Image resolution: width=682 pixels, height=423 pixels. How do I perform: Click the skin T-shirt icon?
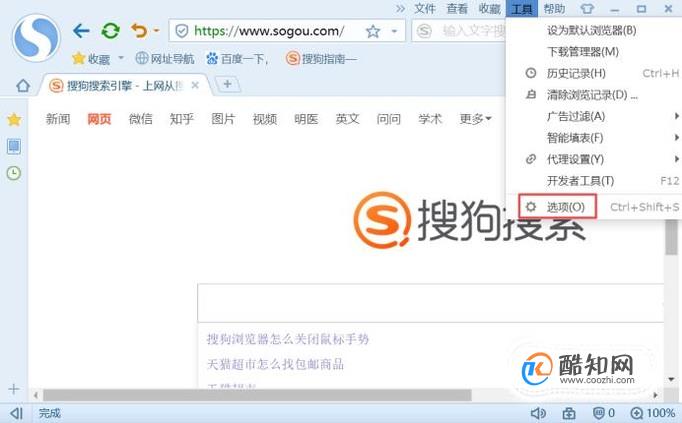(x=587, y=9)
